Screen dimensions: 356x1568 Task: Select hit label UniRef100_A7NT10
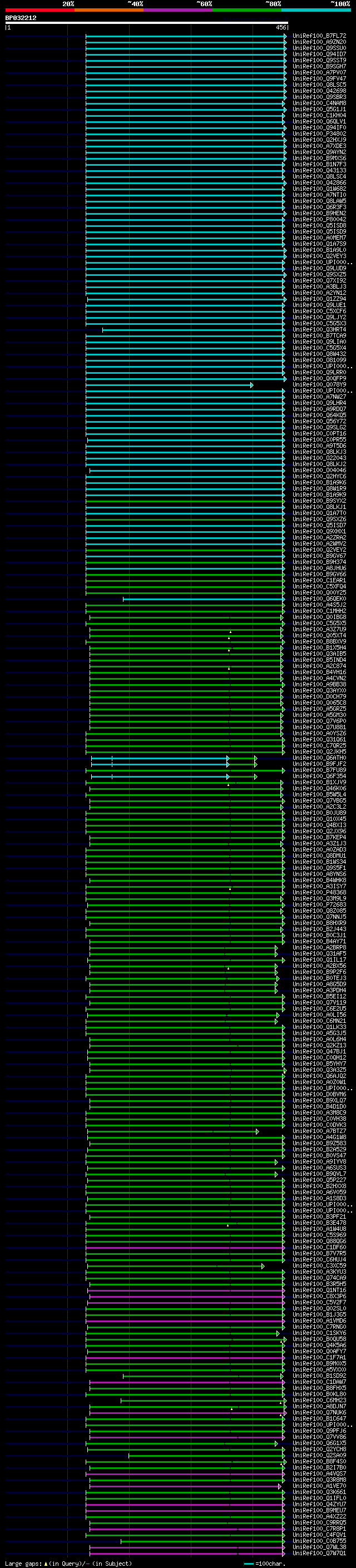(319, 195)
